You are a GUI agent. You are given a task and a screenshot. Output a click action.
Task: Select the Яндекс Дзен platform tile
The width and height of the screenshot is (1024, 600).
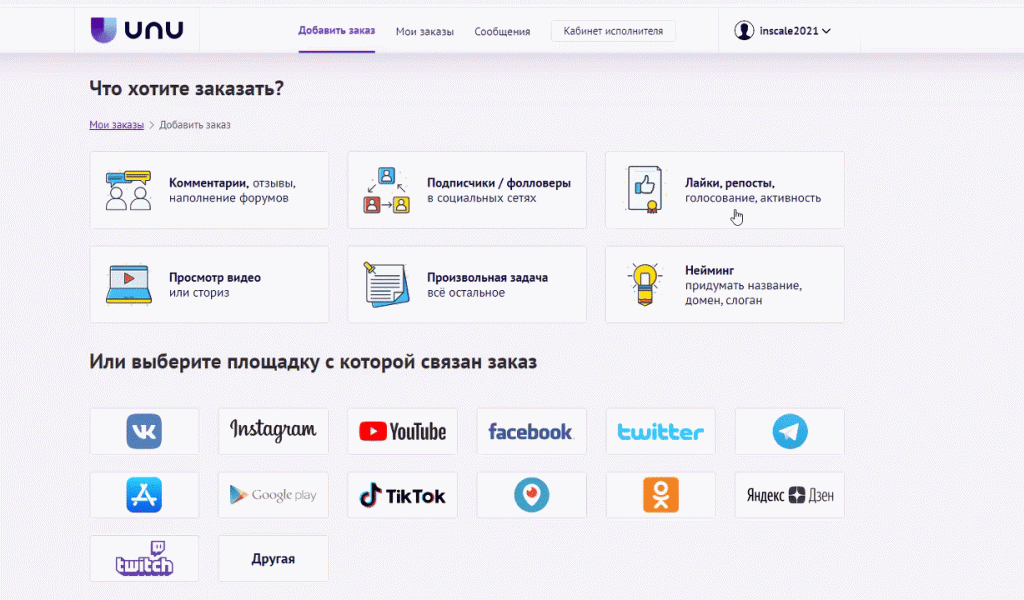tap(789, 495)
